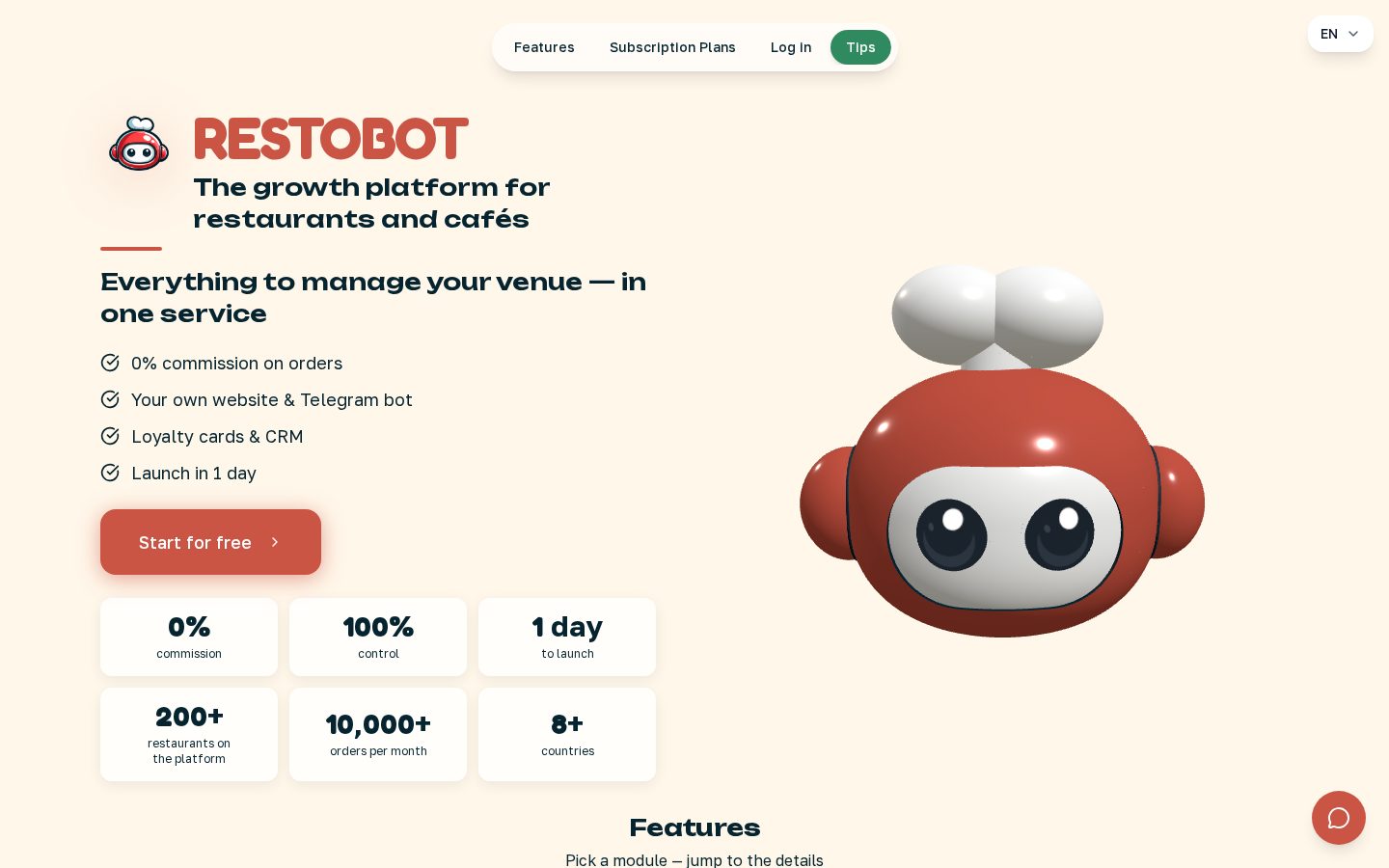Click the Restobot robot logo icon
Image resolution: width=1389 pixels, height=868 pixels.
pos(139,144)
